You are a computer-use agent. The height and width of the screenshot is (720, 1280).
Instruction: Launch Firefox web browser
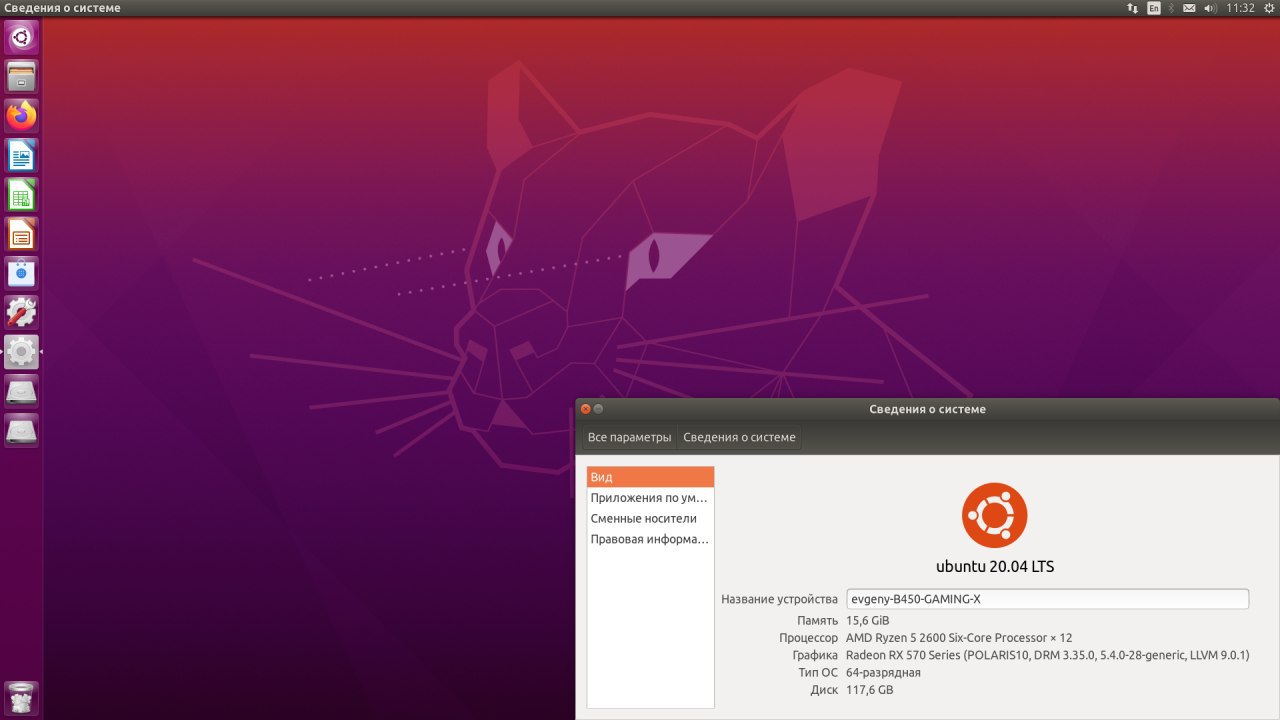pyautogui.click(x=21, y=115)
